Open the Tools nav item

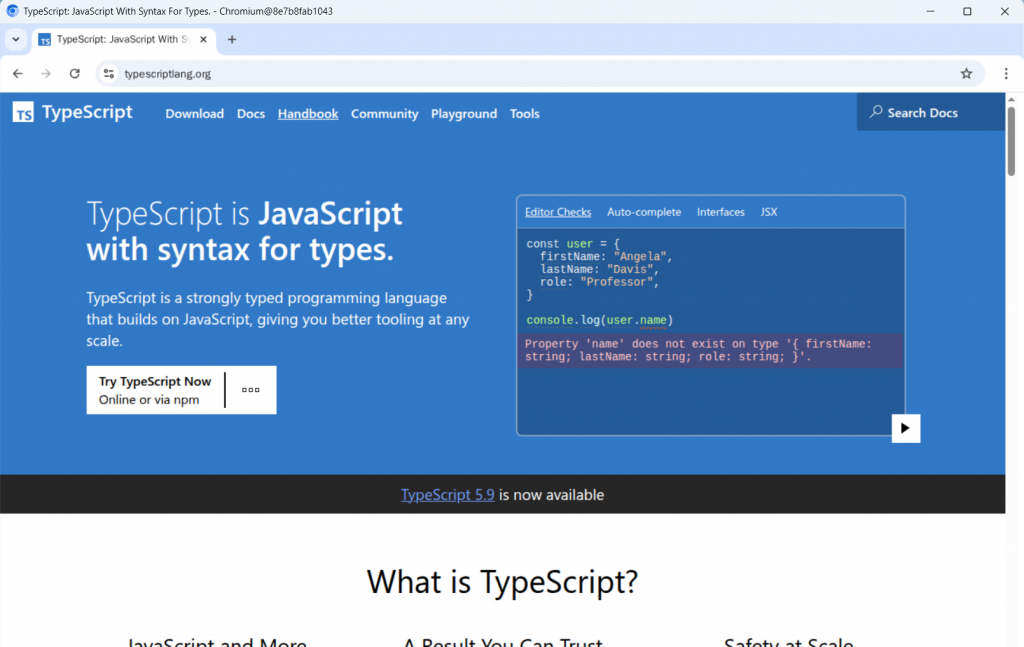click(x=524, y=114)
